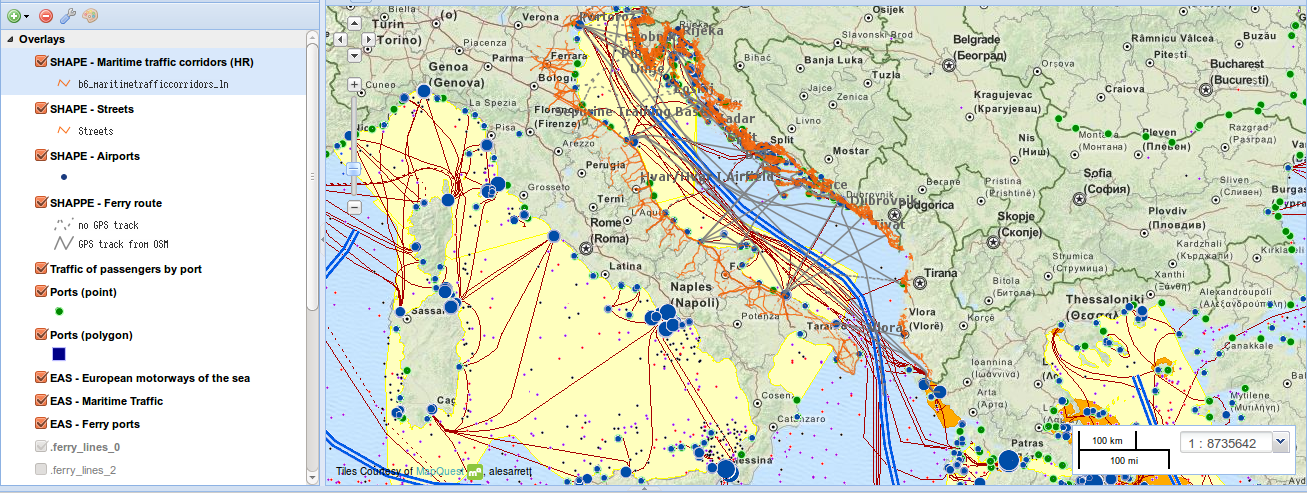Zoom out with the minus button
The image size is (1307, 493).
click(354, 207)
